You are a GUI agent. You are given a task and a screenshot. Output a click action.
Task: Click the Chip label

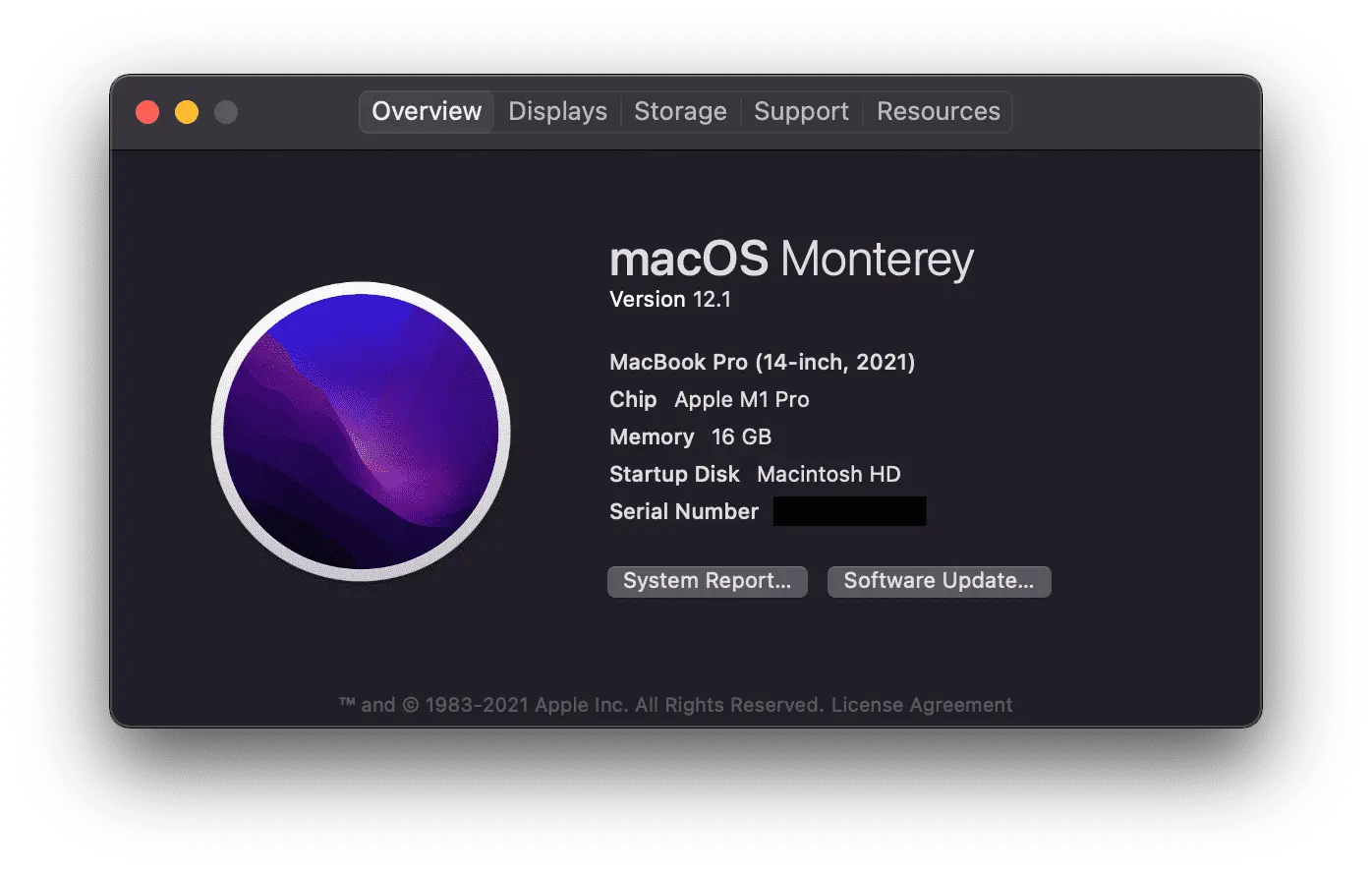(x=633, y=400)
